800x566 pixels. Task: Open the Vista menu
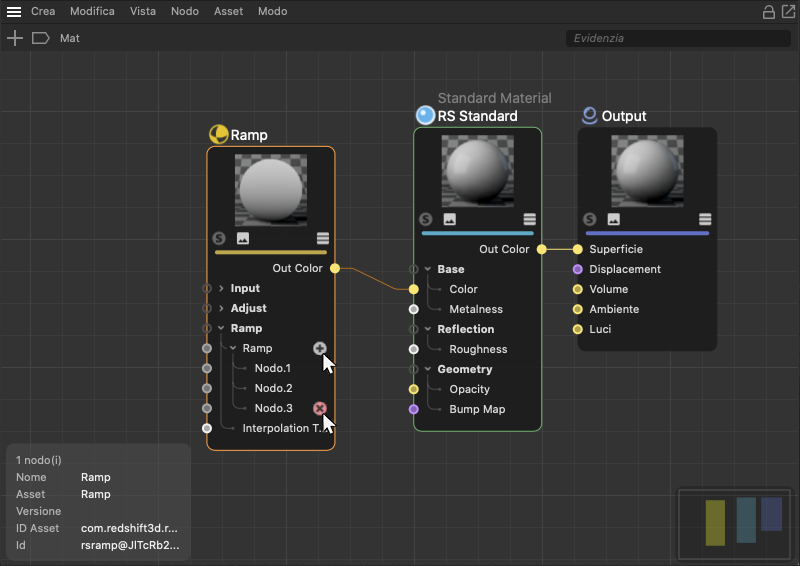click(x=143, y=11)
